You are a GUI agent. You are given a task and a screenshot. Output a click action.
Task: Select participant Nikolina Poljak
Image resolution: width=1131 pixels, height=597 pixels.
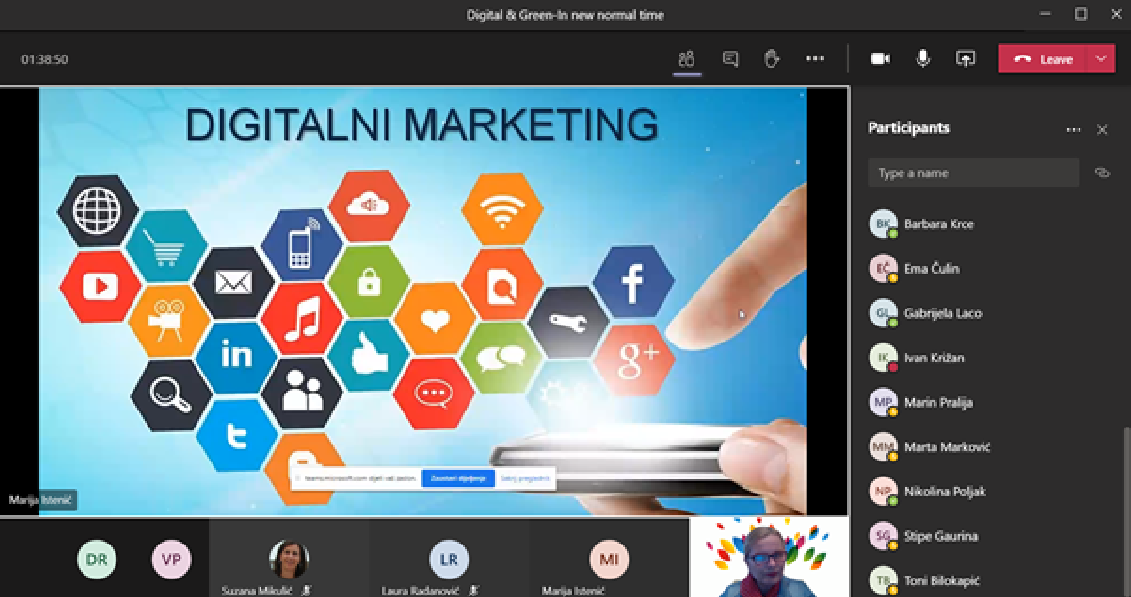(x=990, y=492)
